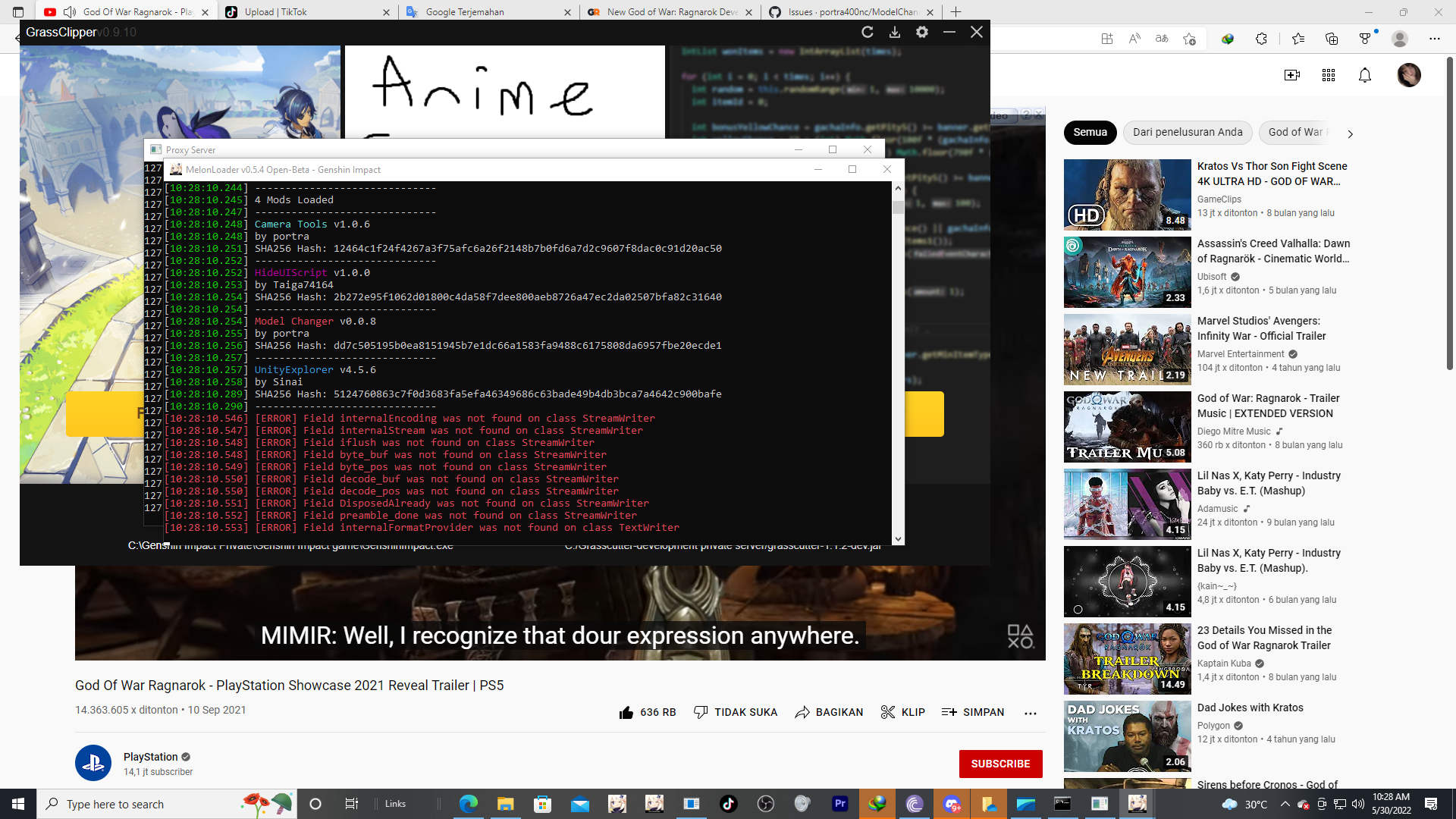1456x819 pixels.
Task: Click the GrassClipper refresh icon
Action: pyautogui.click(x=867, y=32)
